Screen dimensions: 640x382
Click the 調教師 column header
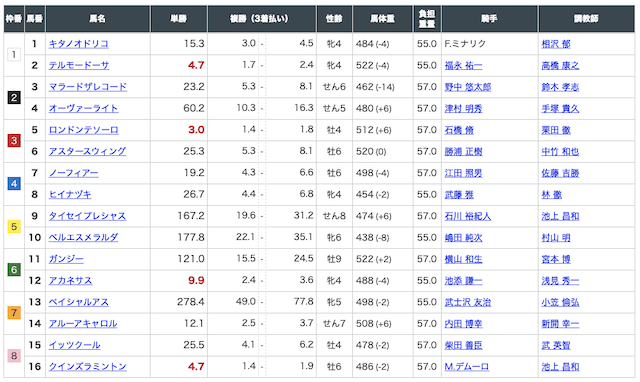[587, 19]
